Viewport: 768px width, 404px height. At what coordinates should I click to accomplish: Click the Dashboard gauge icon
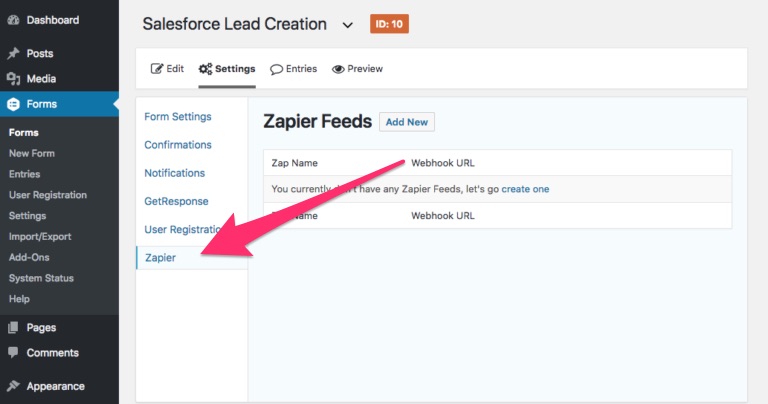pyautogui.click(x=13, y=20)
